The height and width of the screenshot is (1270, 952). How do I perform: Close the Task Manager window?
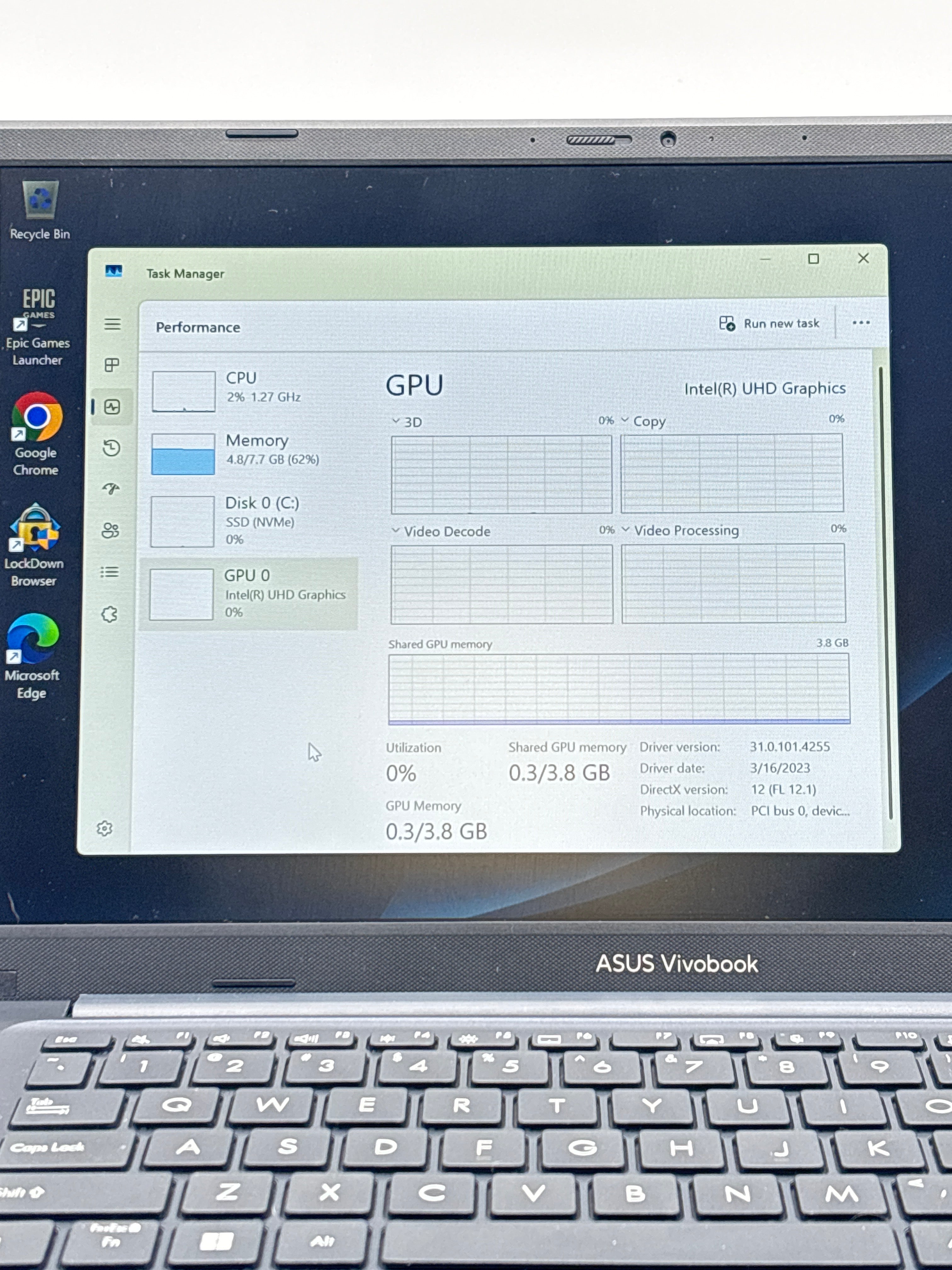point(863,258)
